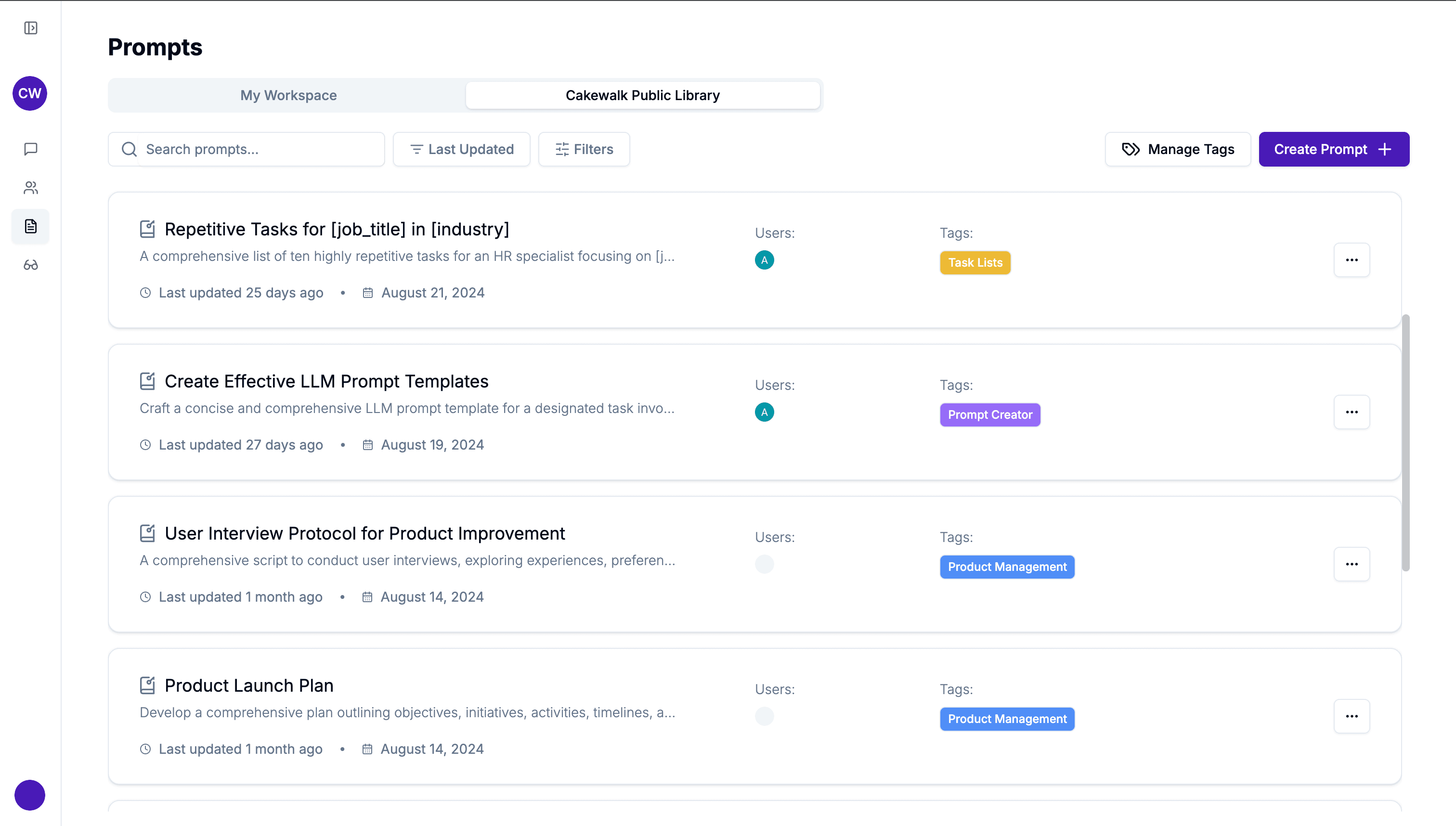This screenshot has width=1456, height=826.
Task: Click 'August 14, 2024' on User Interview card
Action: click(432, 597)
